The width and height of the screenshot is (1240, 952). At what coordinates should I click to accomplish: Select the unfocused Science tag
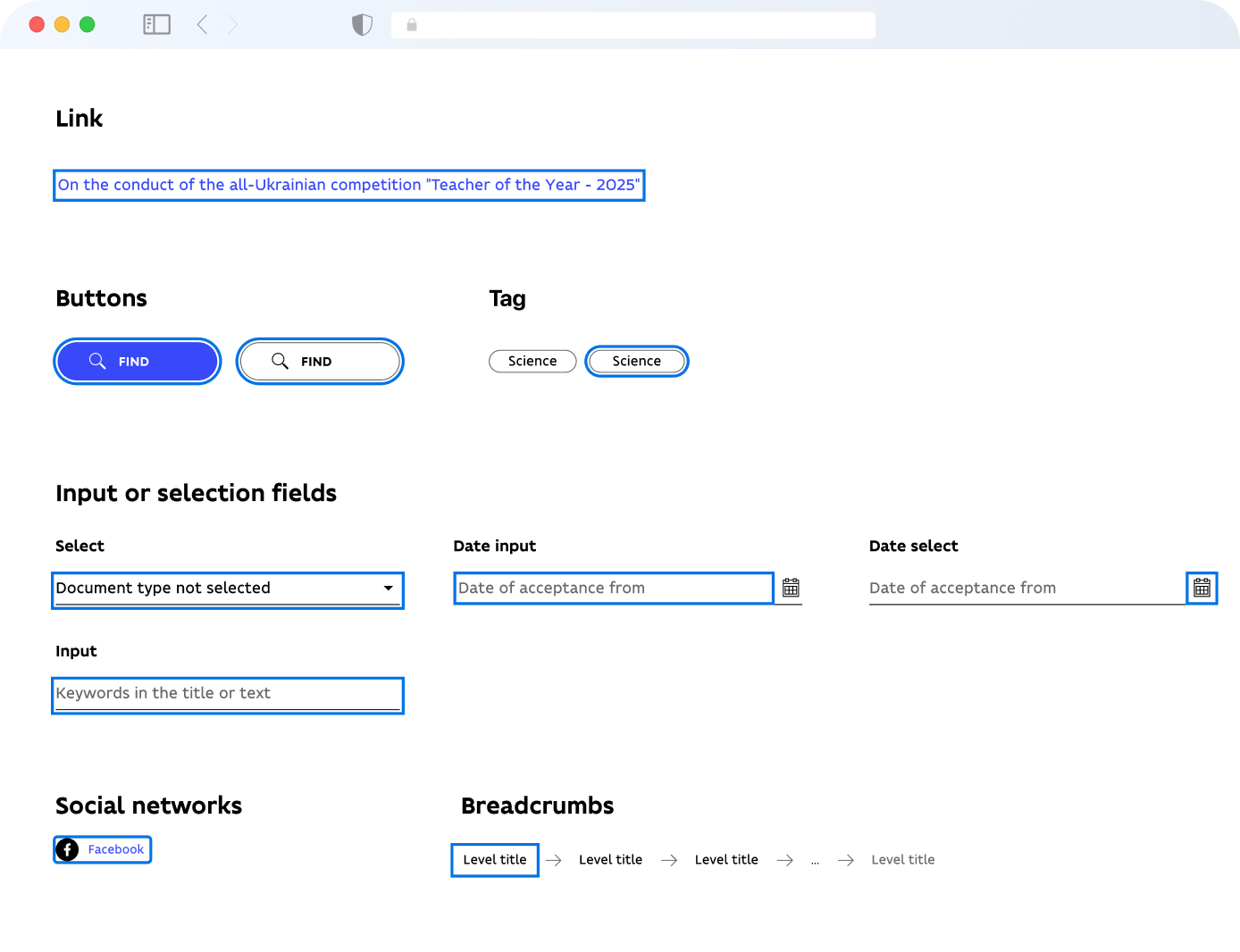(532, 361)
